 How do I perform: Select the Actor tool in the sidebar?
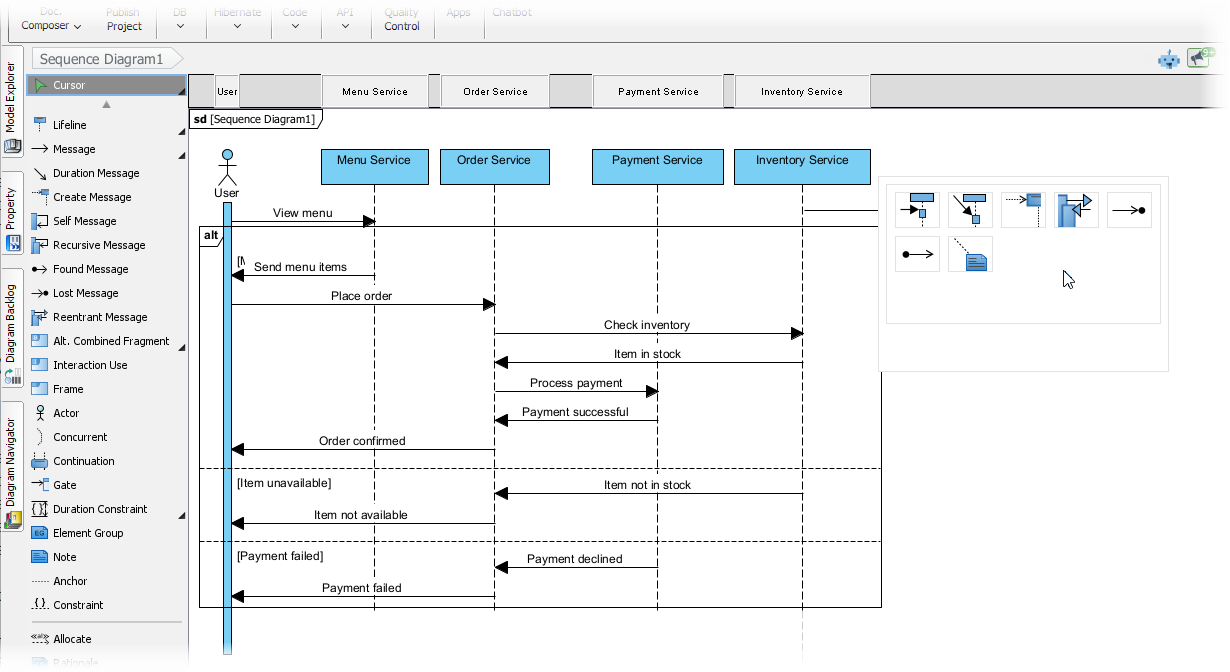point(63,413)
